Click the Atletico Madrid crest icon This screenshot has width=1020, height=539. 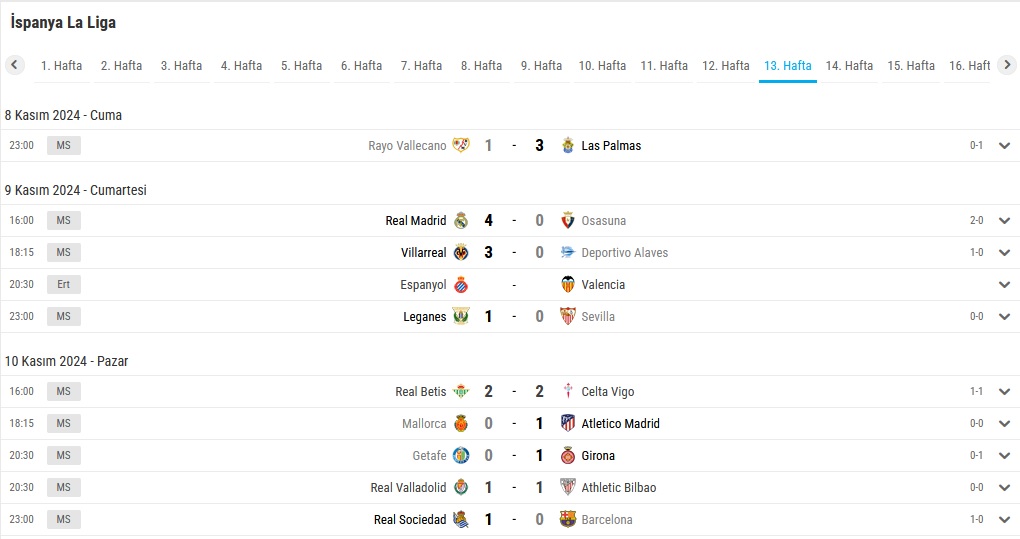(x=568, y=423)
